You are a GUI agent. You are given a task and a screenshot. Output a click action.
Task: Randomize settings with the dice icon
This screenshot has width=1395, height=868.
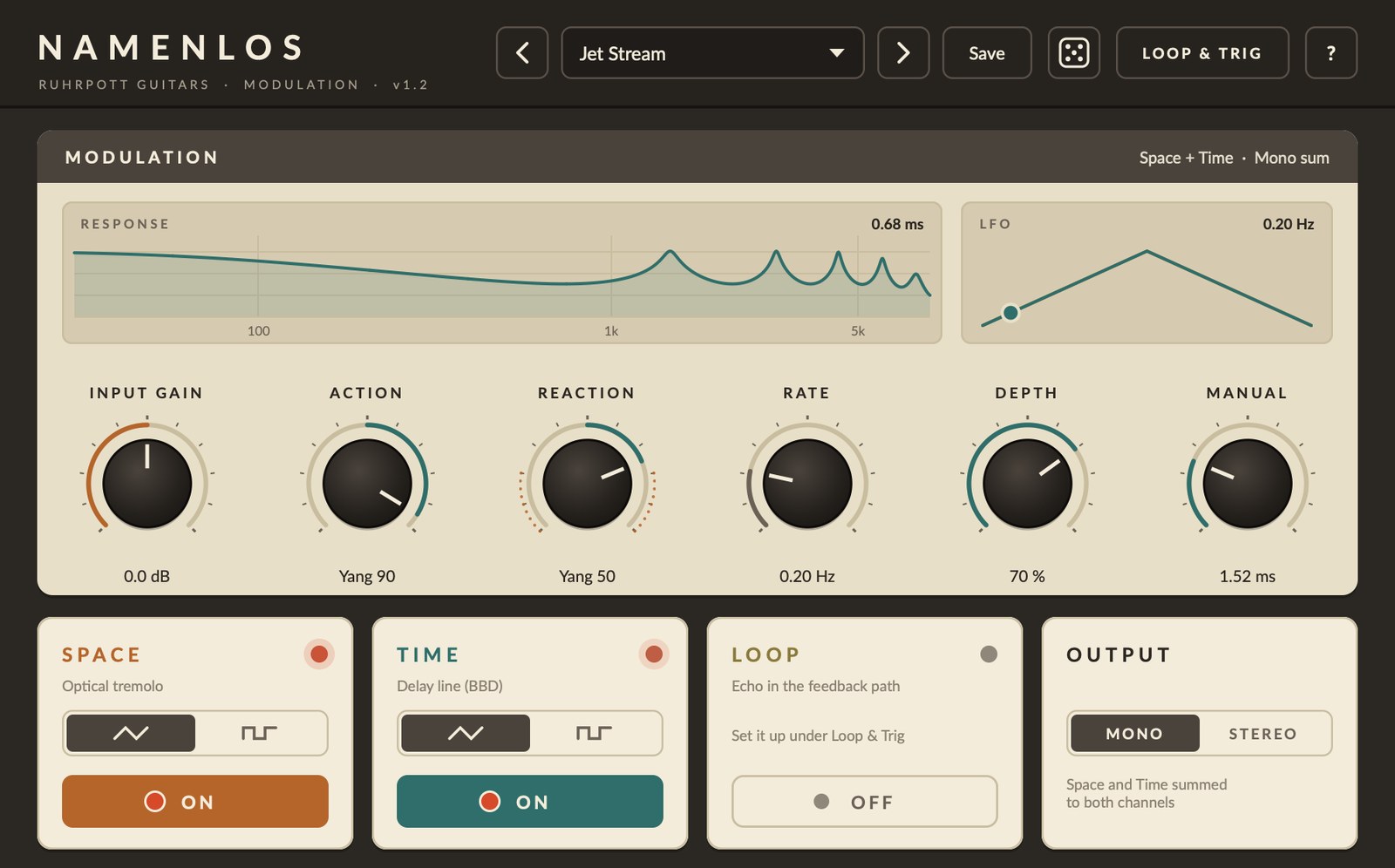click(x=1074, y=53)
